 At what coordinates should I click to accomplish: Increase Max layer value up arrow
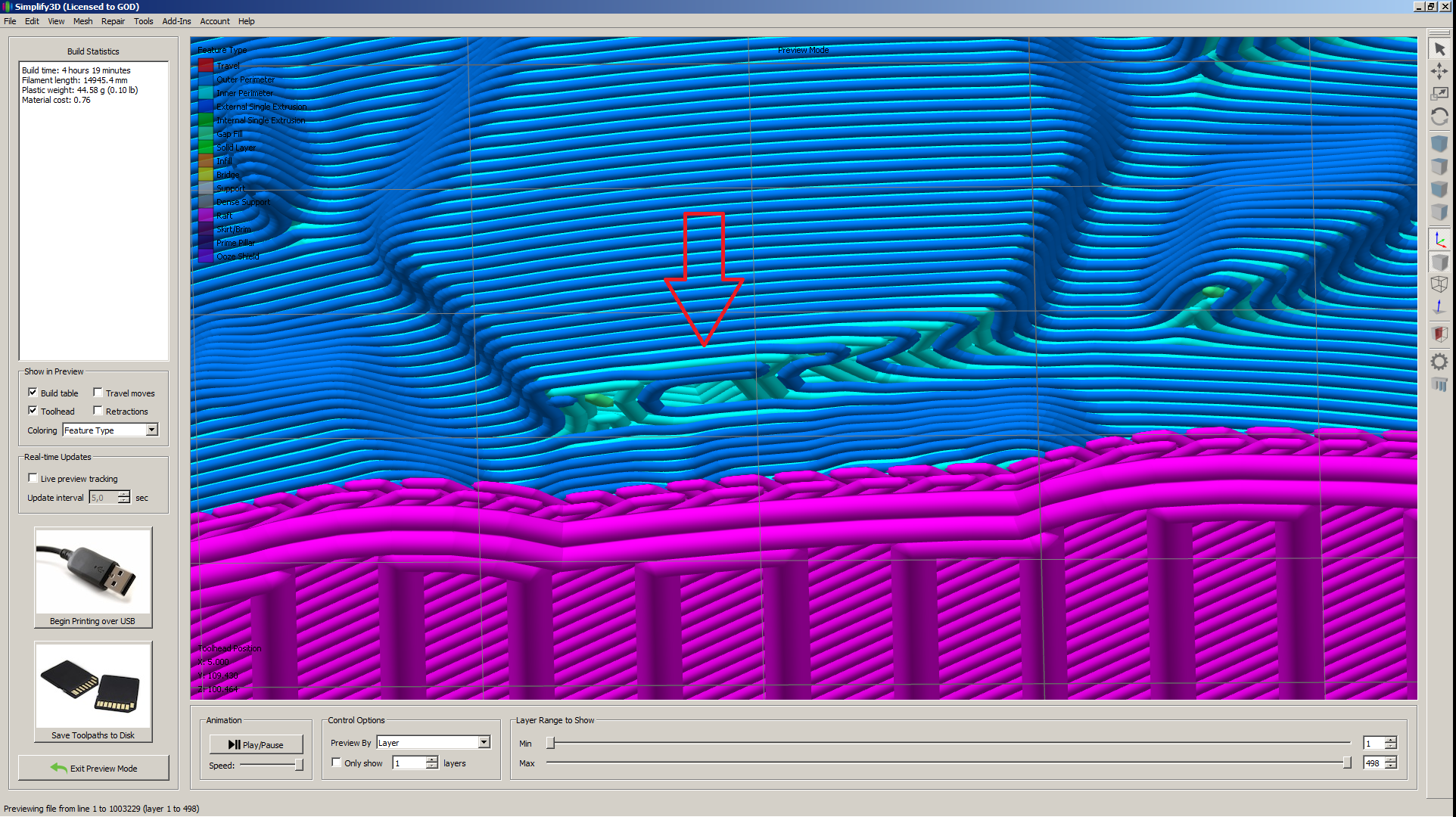[x=1390, y=760]
